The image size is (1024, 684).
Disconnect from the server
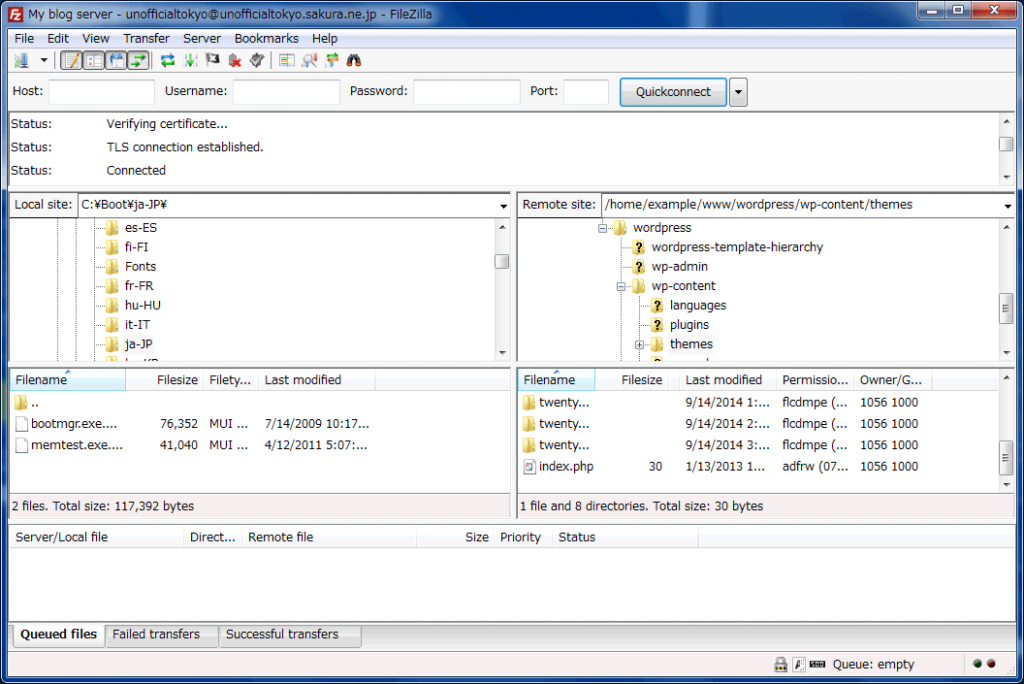pos(235,60)
